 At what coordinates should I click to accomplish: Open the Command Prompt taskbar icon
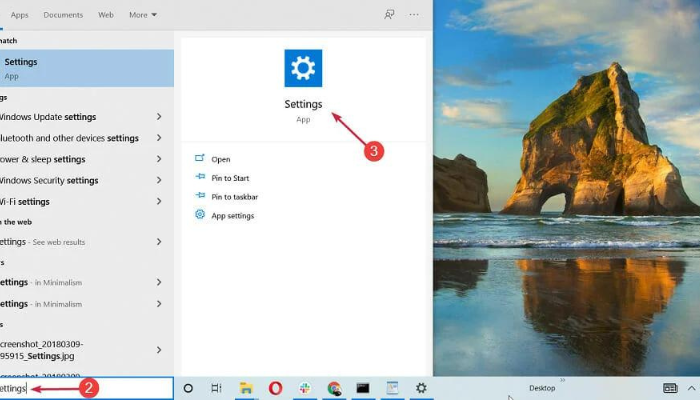point(362,388)
